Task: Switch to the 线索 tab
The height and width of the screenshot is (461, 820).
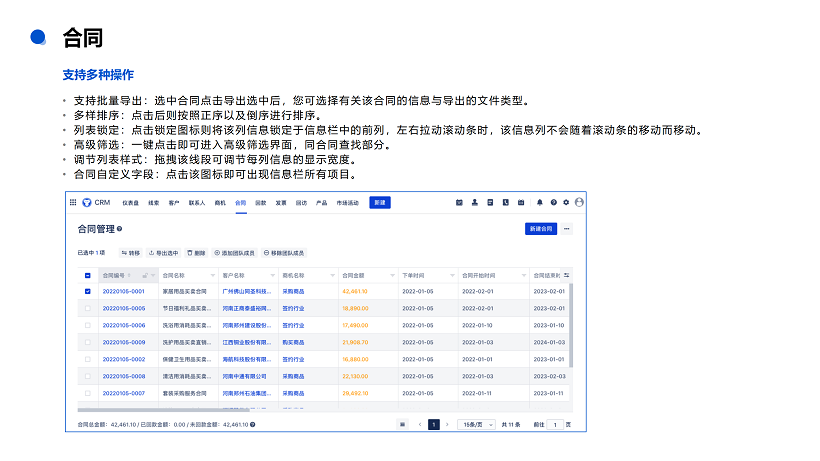Action: point(153,203)
